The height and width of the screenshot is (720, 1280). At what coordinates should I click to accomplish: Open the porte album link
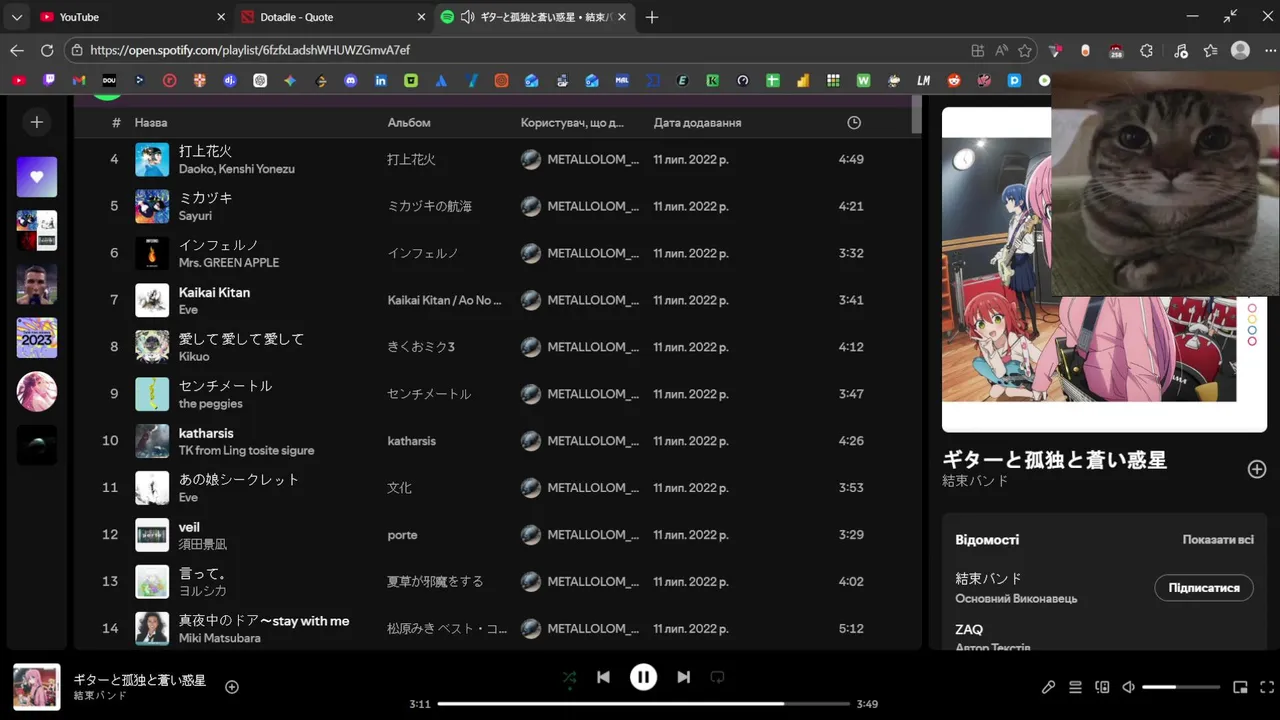(403, 535)
